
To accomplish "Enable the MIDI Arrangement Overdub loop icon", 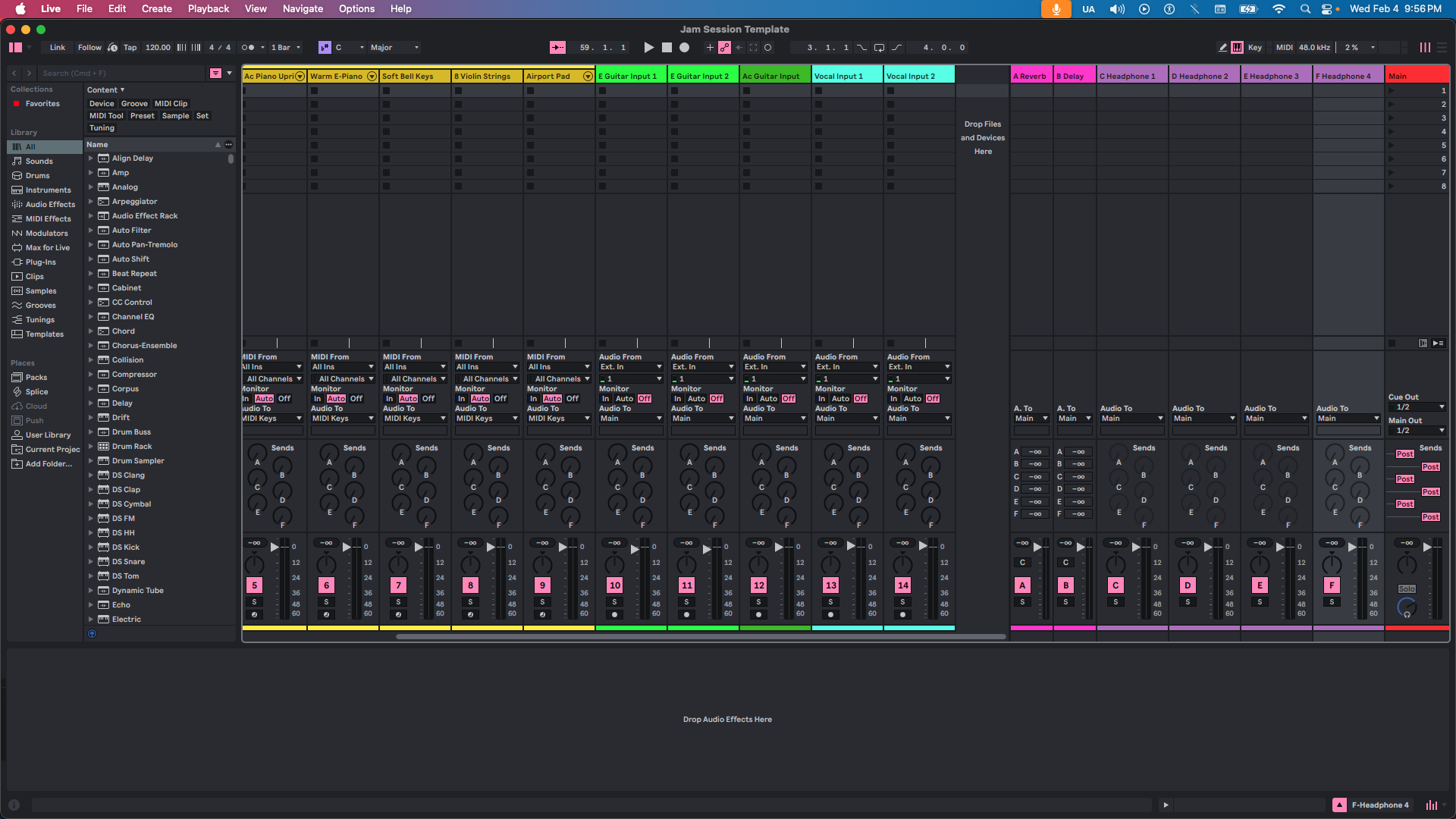I will click(x=880, y=47).
